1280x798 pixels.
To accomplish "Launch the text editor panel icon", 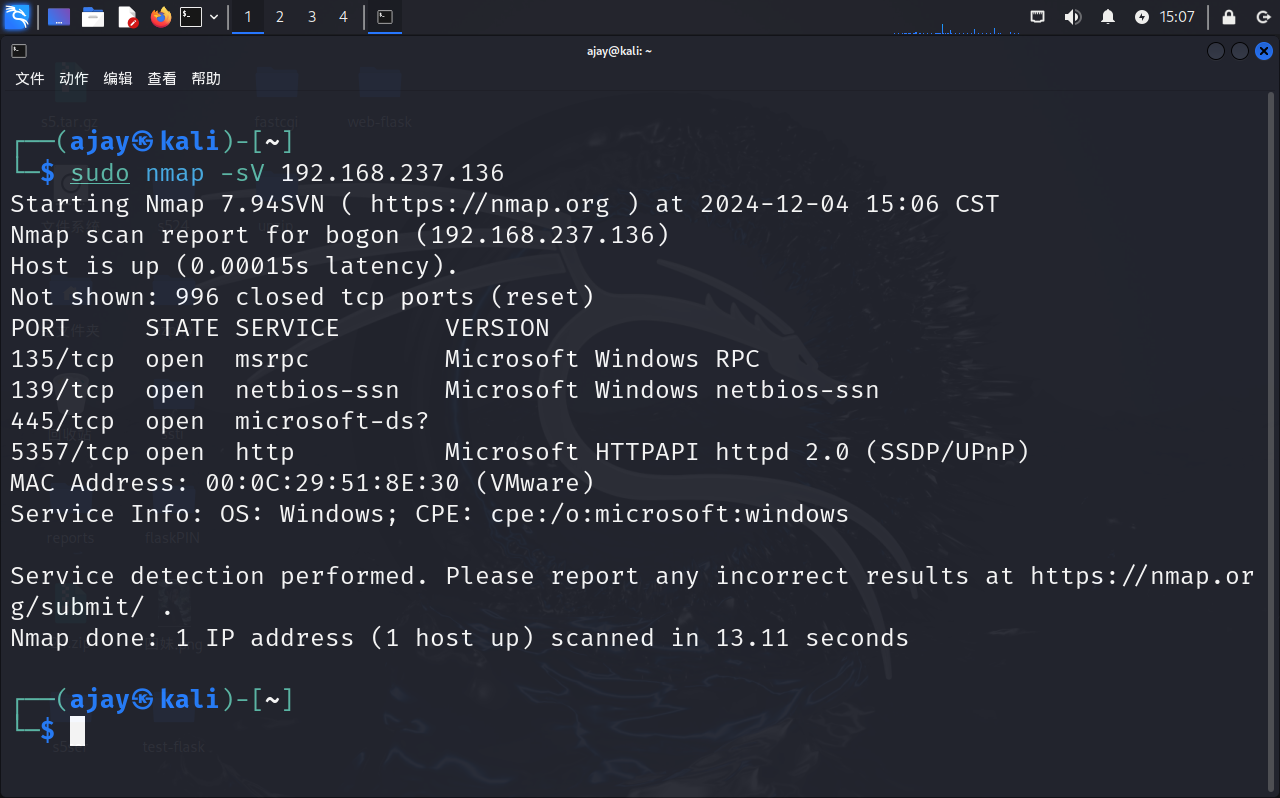I will point(127,17).
